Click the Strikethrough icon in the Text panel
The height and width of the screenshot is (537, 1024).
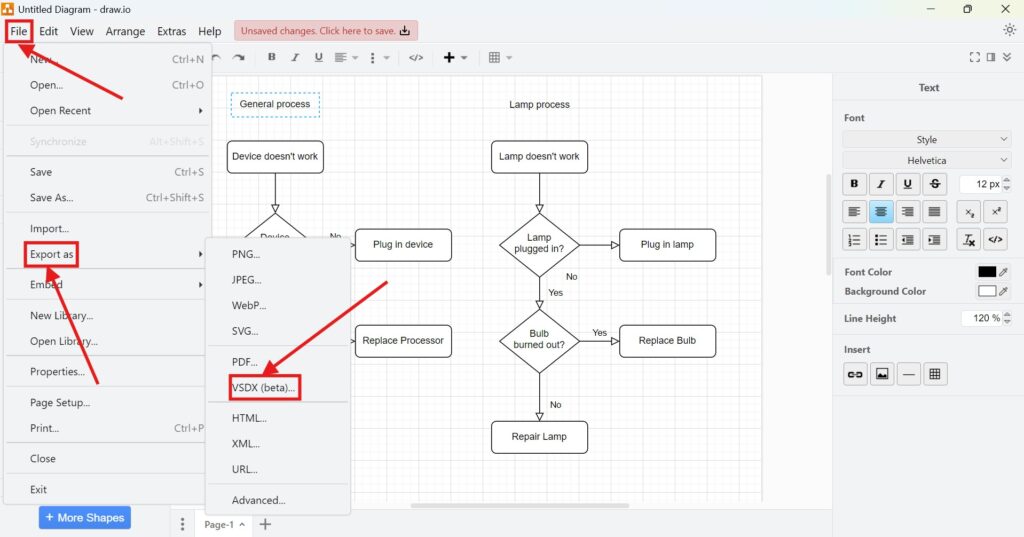point(934,184)
